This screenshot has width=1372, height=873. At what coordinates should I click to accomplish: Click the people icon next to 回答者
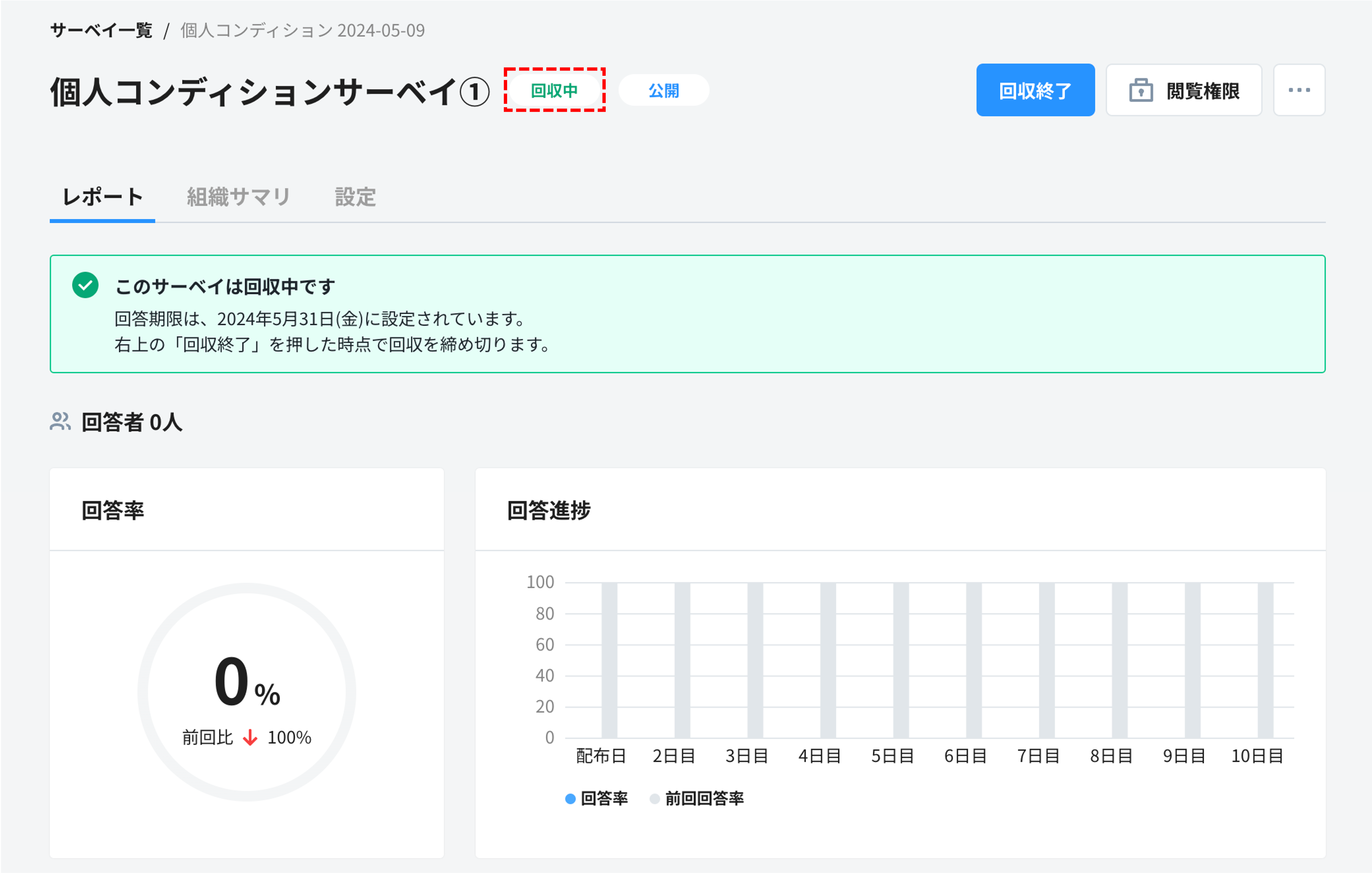coord(60,422)
